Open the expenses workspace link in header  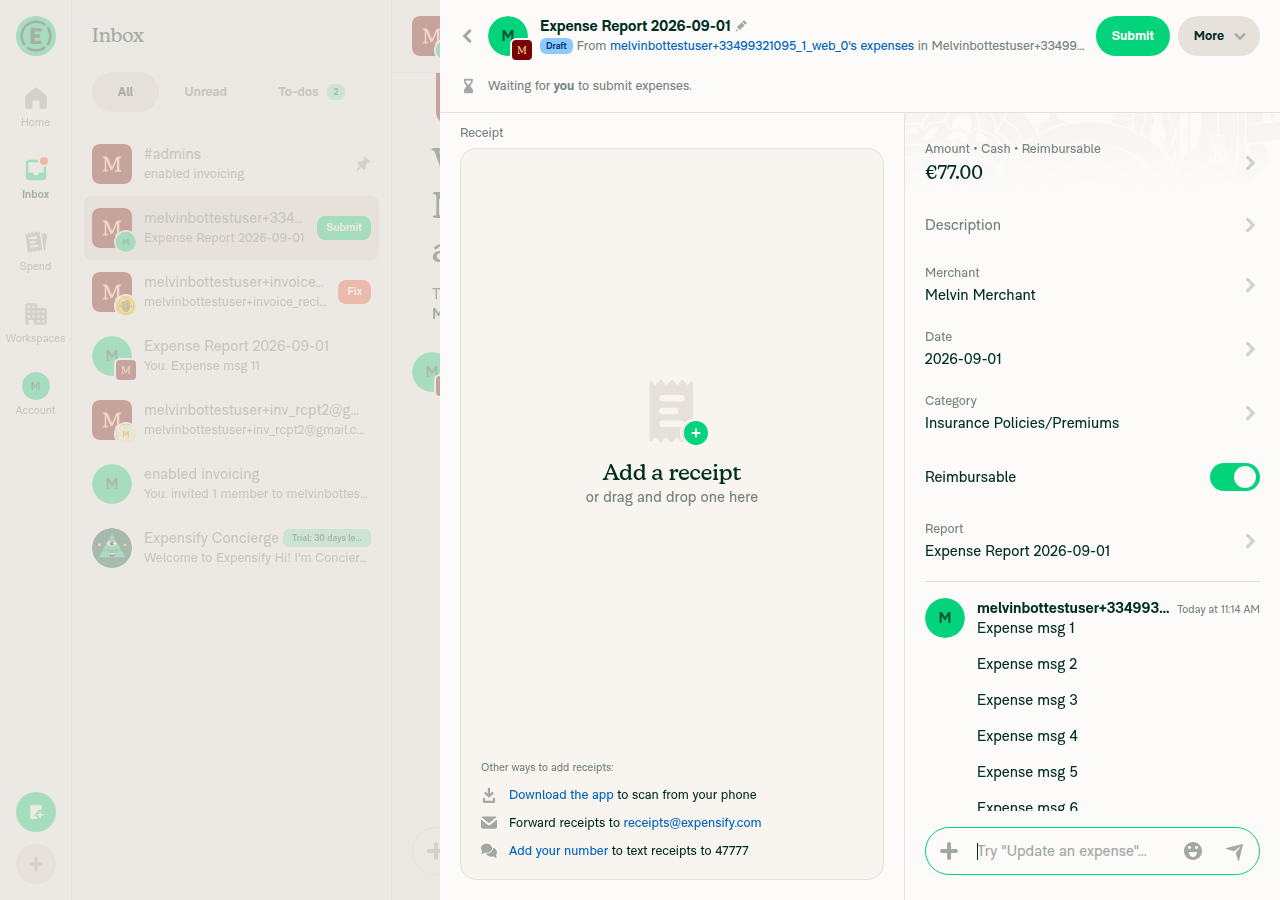click(x=762, y=46)
